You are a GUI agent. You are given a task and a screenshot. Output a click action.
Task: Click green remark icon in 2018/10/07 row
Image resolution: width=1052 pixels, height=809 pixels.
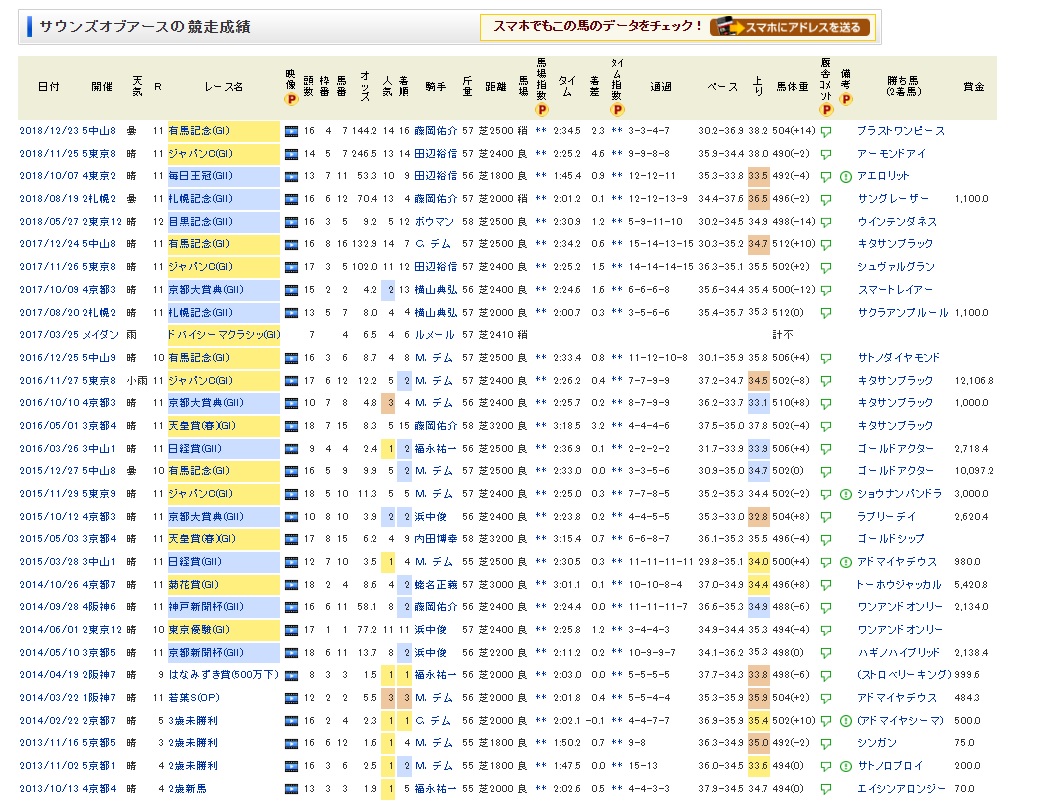coord(845,176)
